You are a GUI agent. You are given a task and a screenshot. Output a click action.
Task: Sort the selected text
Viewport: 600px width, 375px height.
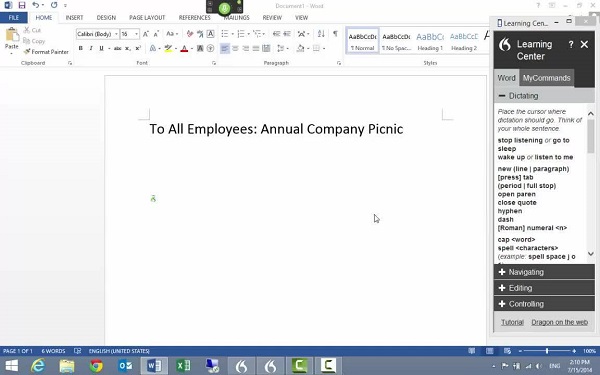point(321,34)
